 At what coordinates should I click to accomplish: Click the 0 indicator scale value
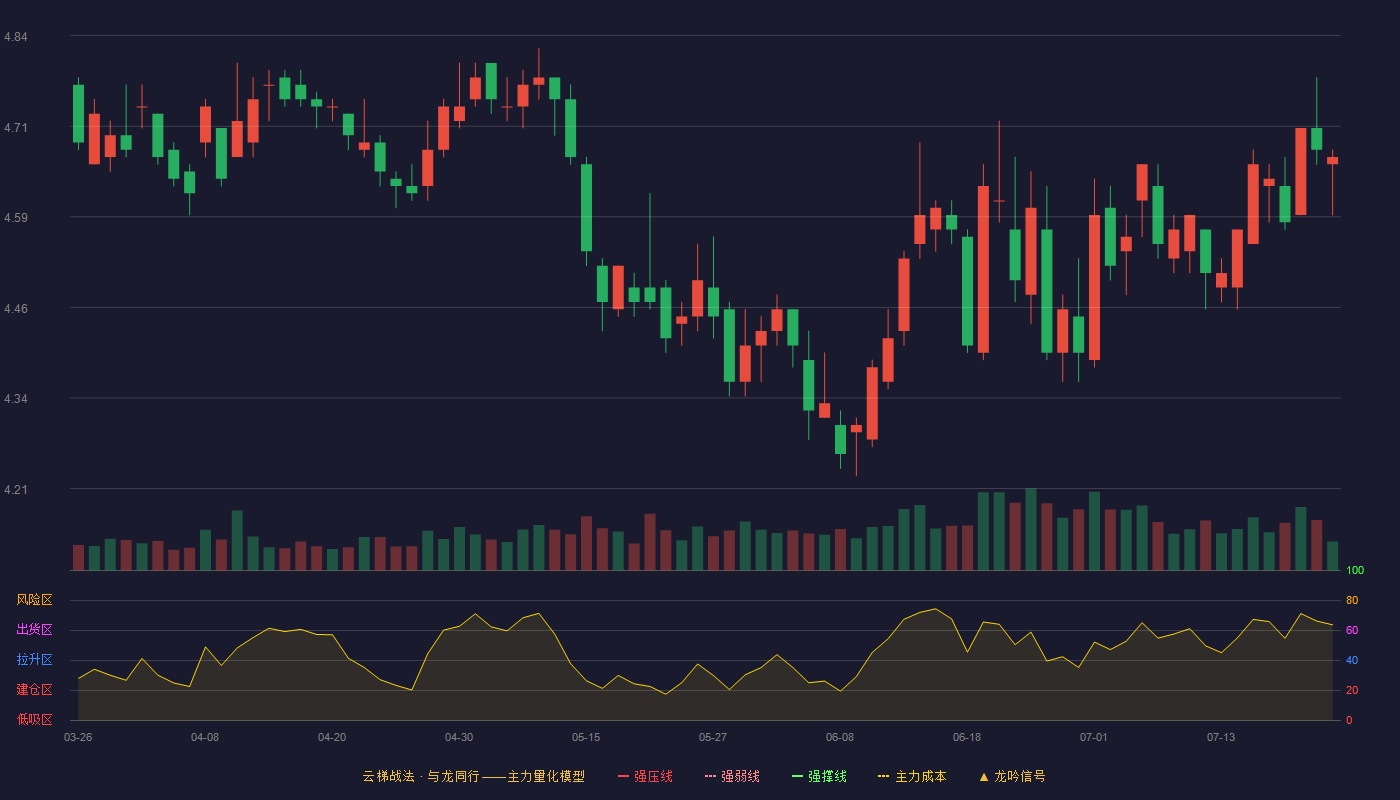pyautogui.click(x=1349, y=721)
